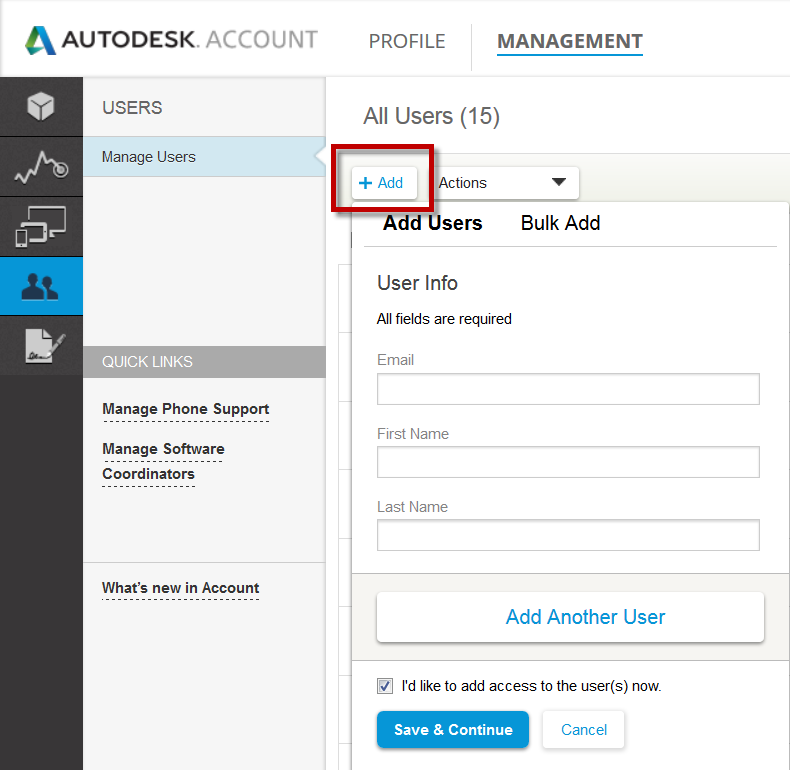Select the users people icon

41,286
